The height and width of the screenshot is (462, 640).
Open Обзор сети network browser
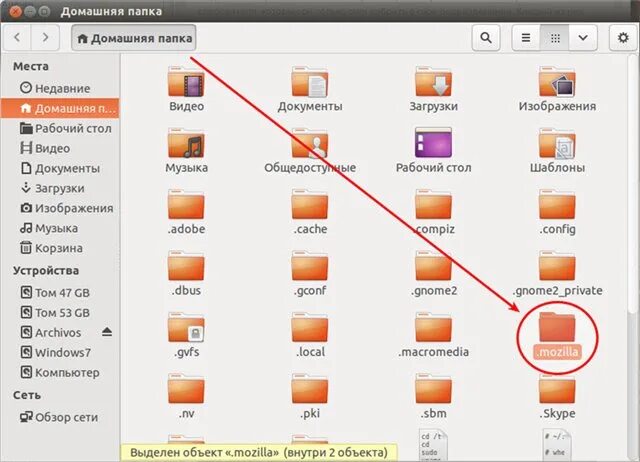coord(60,417)
